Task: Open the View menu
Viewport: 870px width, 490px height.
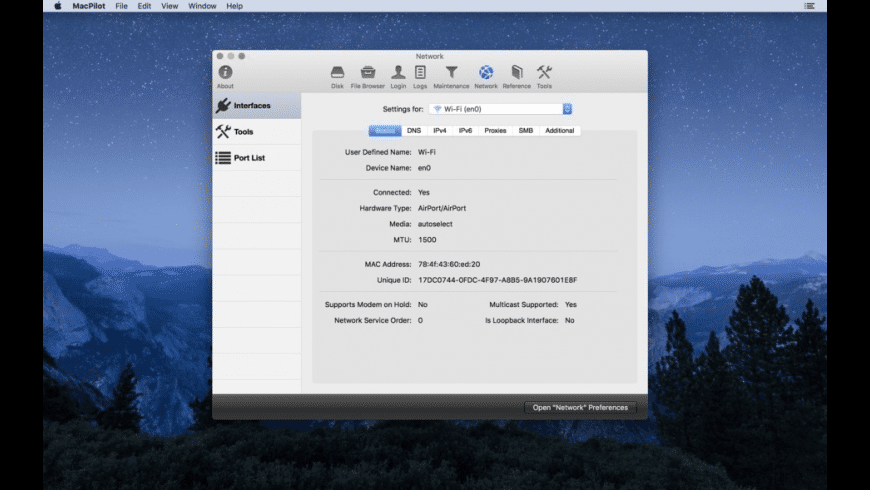Action: pos(169,6)
